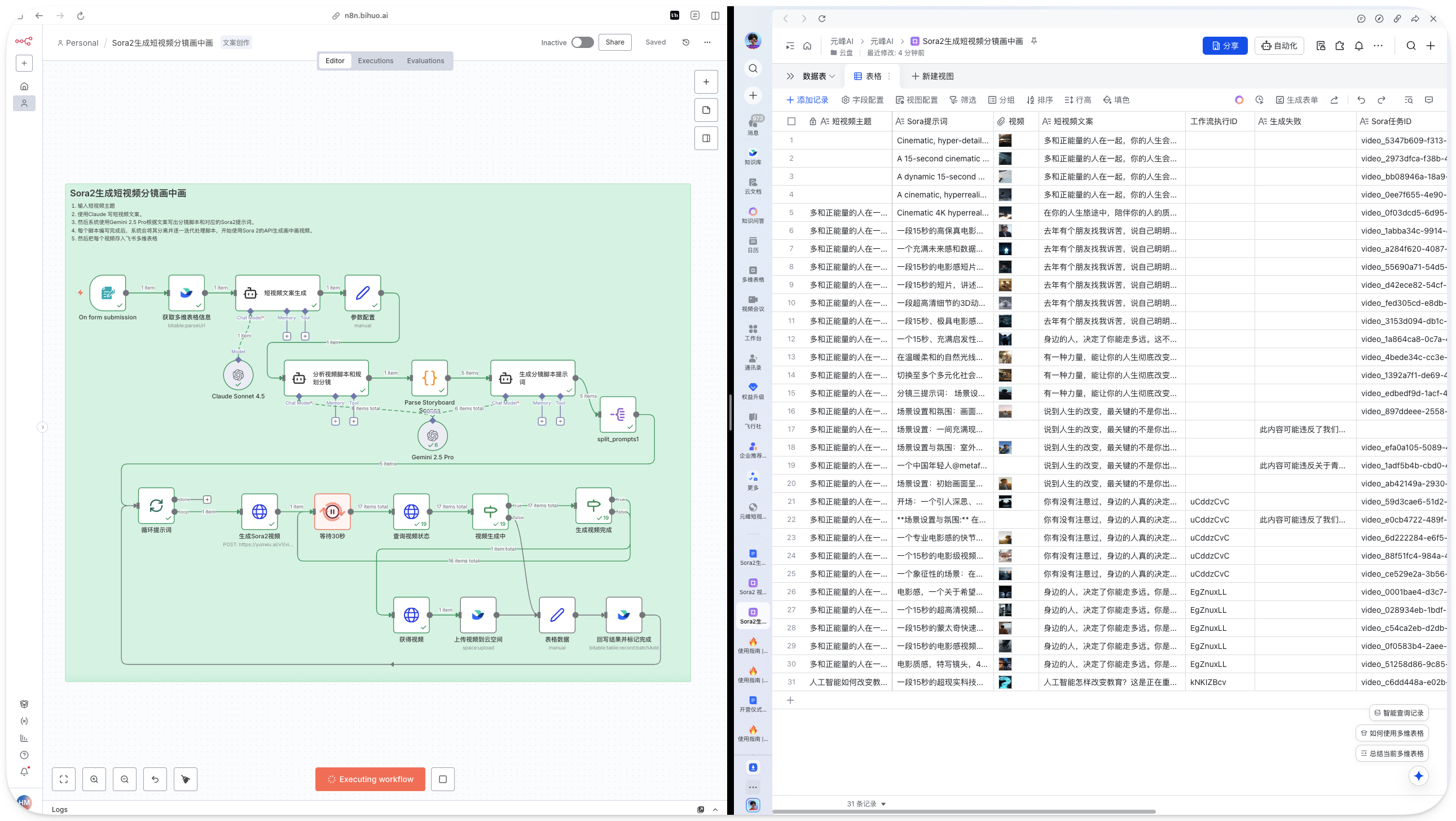Open the workflow history clock icon
The height and width of the screenshot is (821, 1456).
point(685,42)
